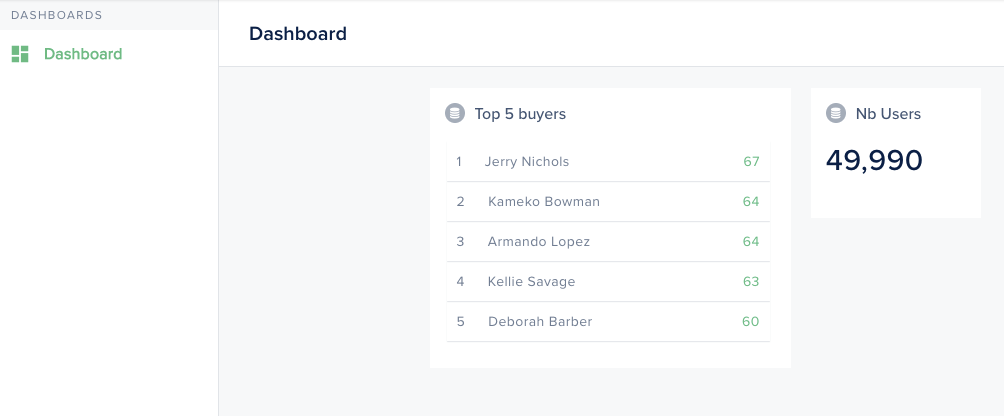Click the 49,990 user count number
The height and width of the screenshot is (416, 1004).
(x=874, y=161)
